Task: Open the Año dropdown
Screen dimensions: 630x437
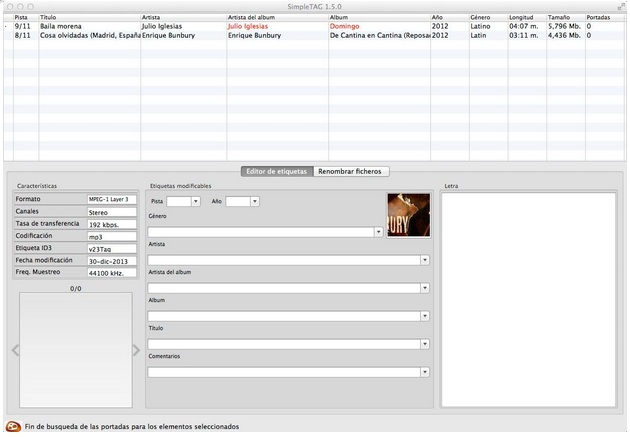Action: click(x=255, y=201)
